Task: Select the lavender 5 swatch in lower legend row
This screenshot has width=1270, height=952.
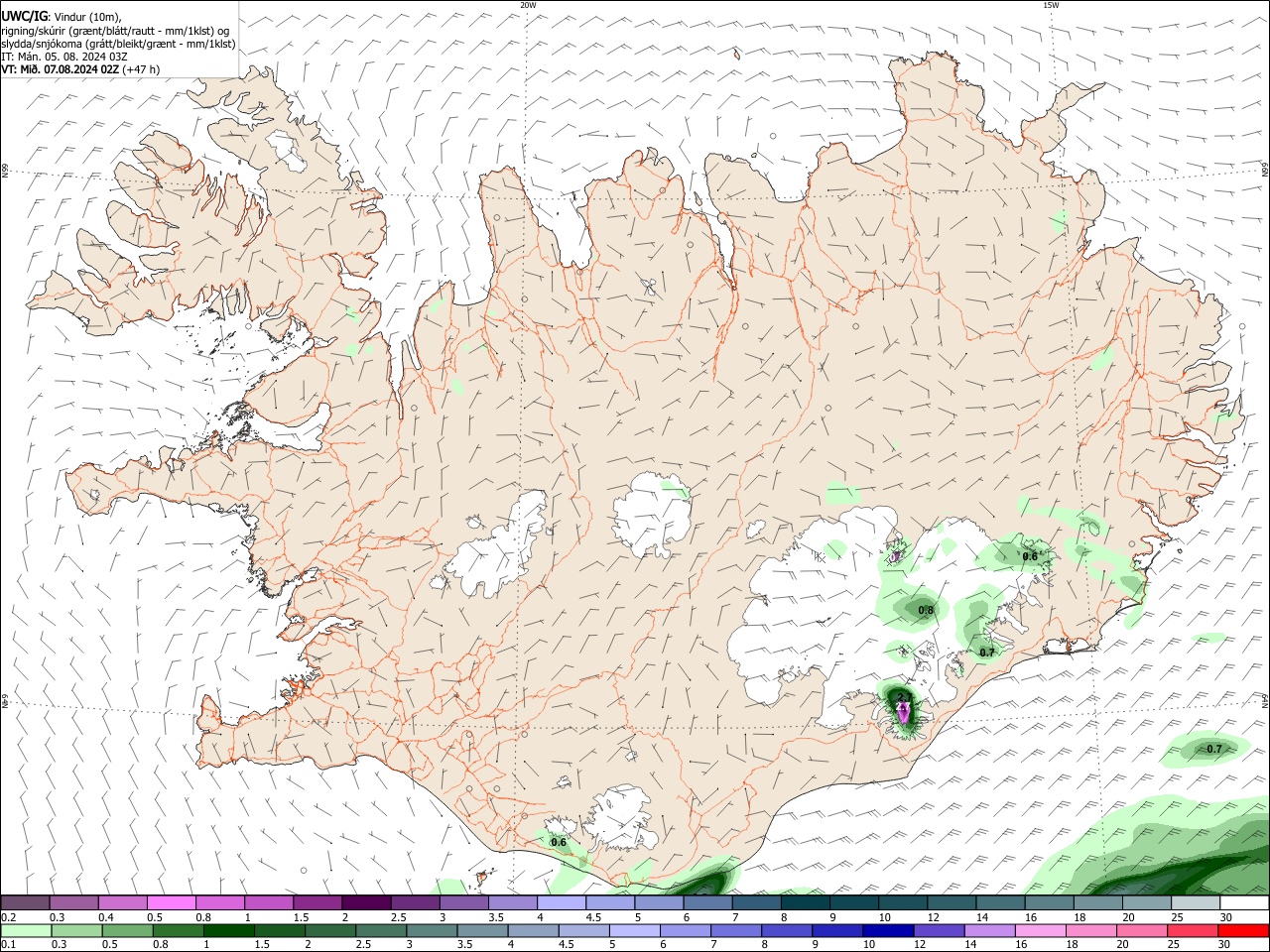Action: click(634, 930)
